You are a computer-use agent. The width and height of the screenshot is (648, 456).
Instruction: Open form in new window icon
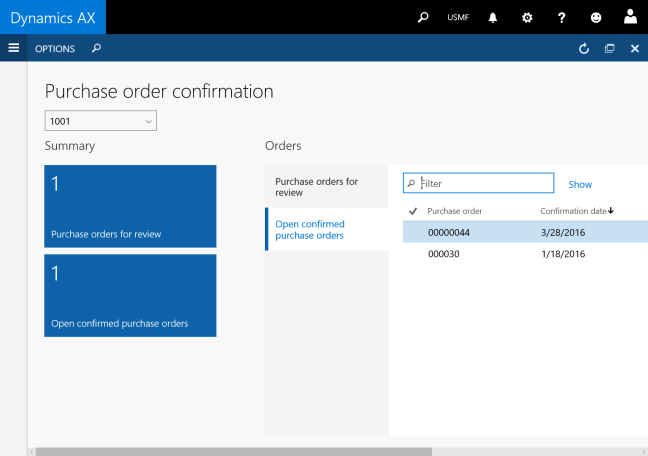tap(609, 48)
